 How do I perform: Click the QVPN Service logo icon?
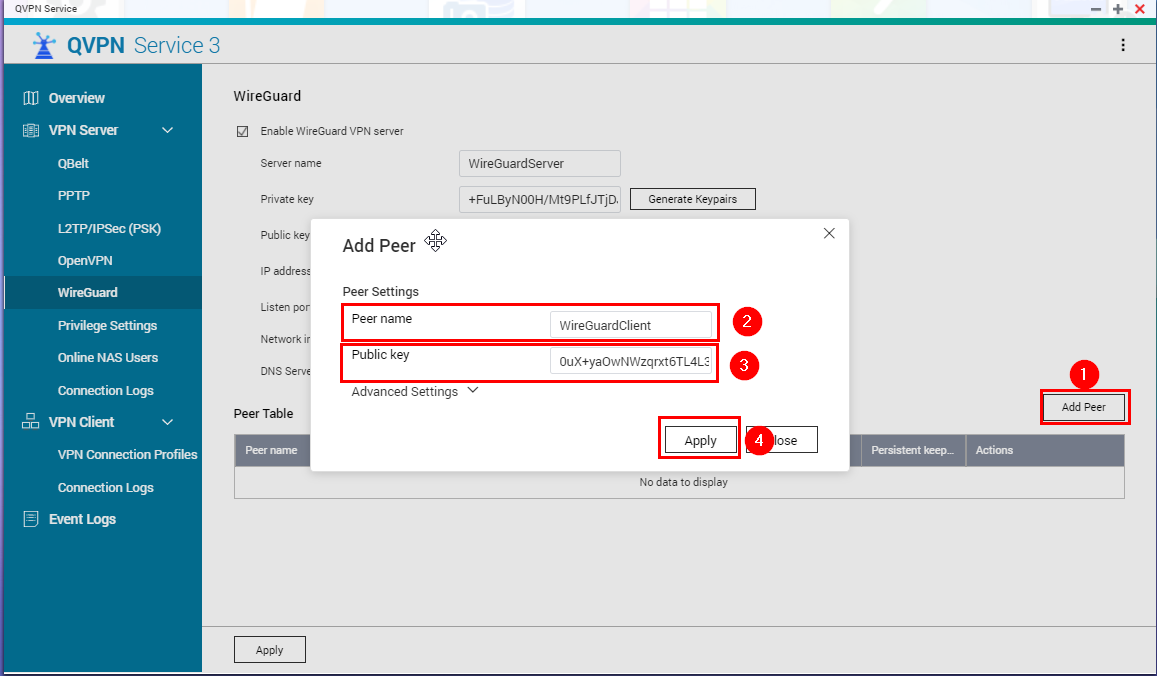pos(44,46)
